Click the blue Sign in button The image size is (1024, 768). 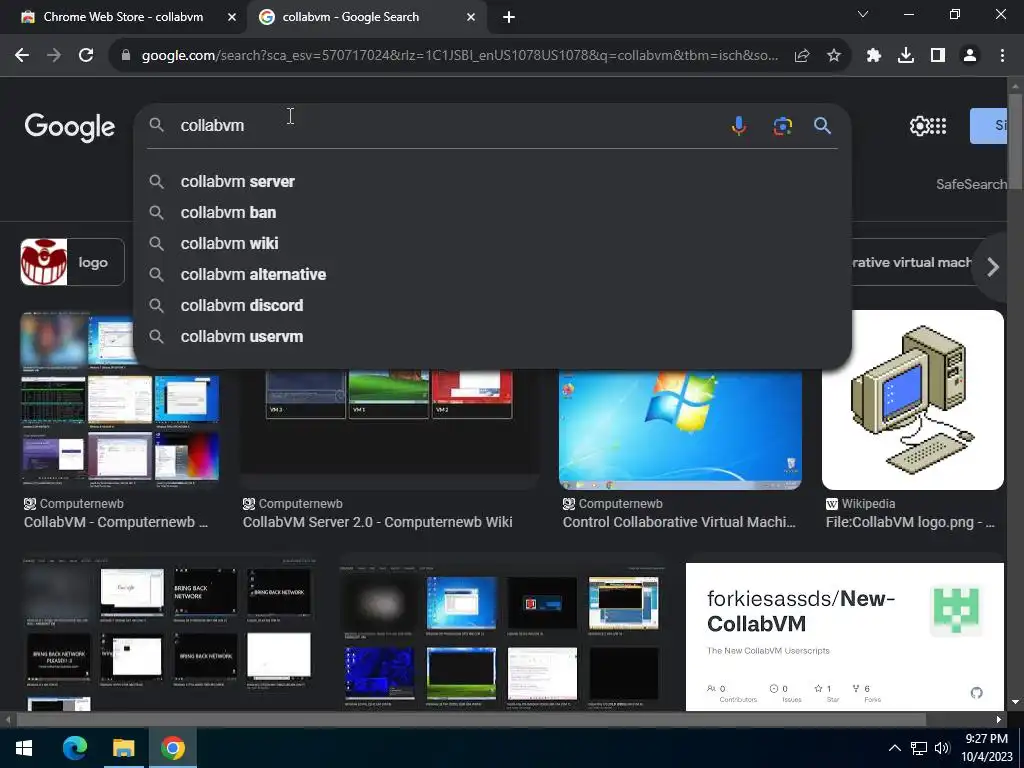coord(988,126)
